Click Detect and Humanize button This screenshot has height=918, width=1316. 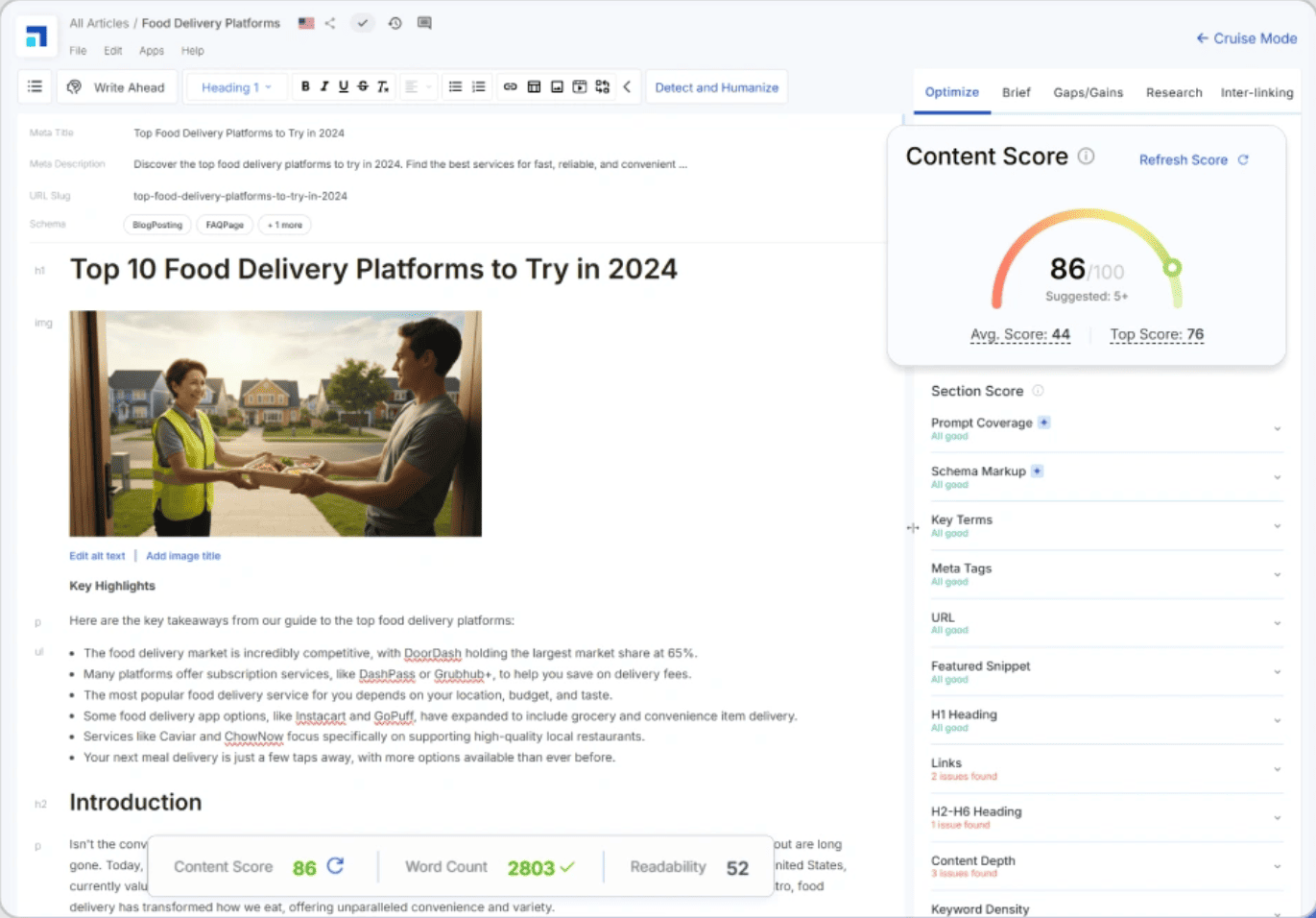[x=717, y=87]
